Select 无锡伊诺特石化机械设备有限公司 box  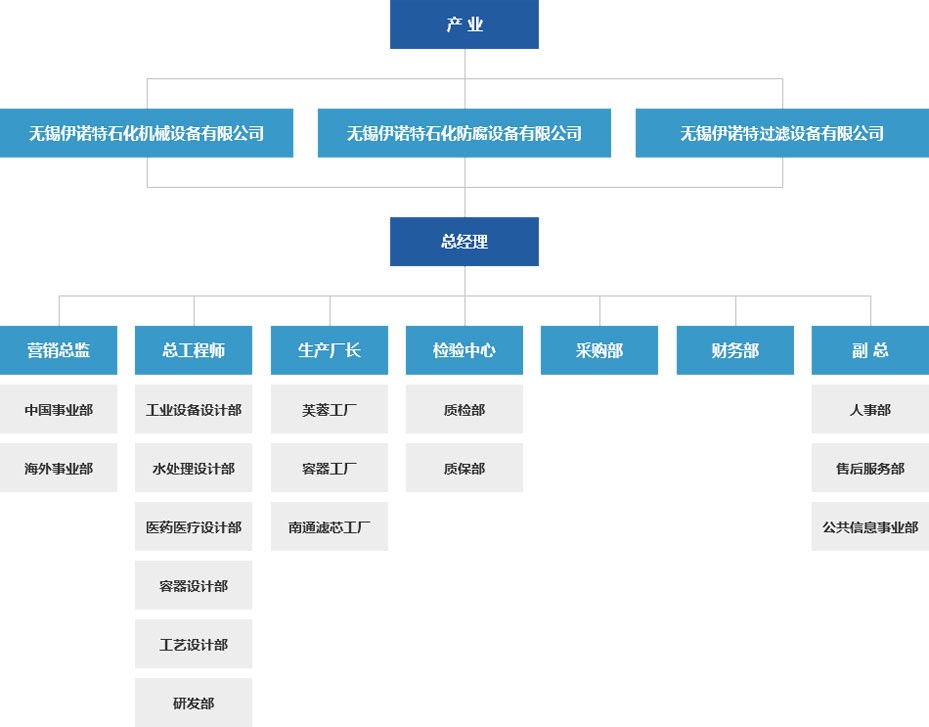(x=146, y=133)
